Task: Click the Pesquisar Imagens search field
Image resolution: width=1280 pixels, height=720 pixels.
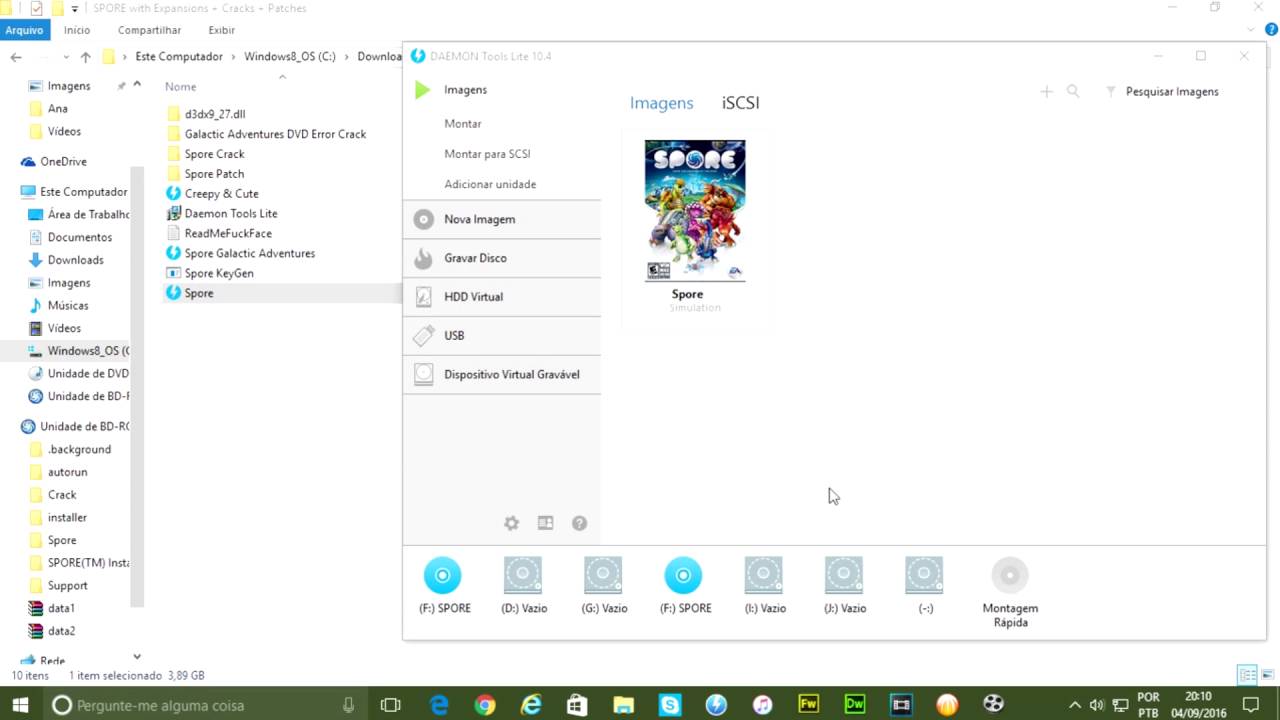Action: click(x=1172, y=91)
